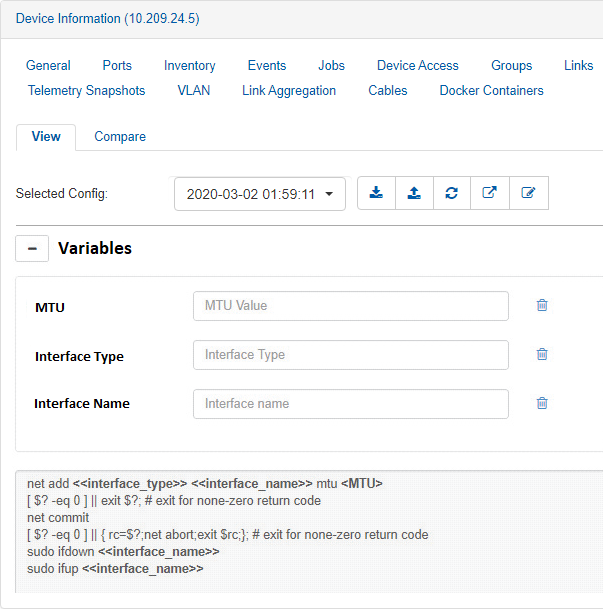
Task: Open the Selected Config date dropdown
Action: tap(260, 194)
